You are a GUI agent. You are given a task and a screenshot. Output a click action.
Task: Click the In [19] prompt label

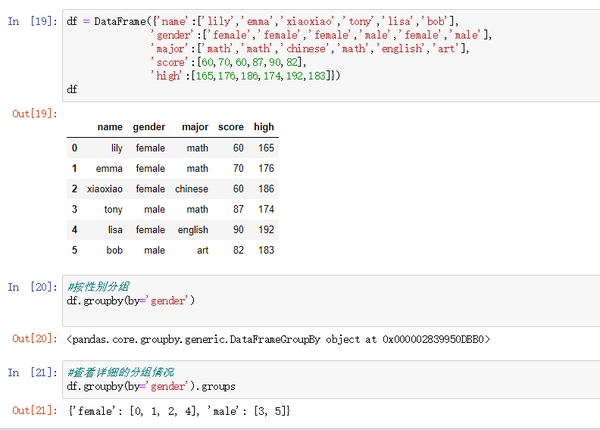33,21
